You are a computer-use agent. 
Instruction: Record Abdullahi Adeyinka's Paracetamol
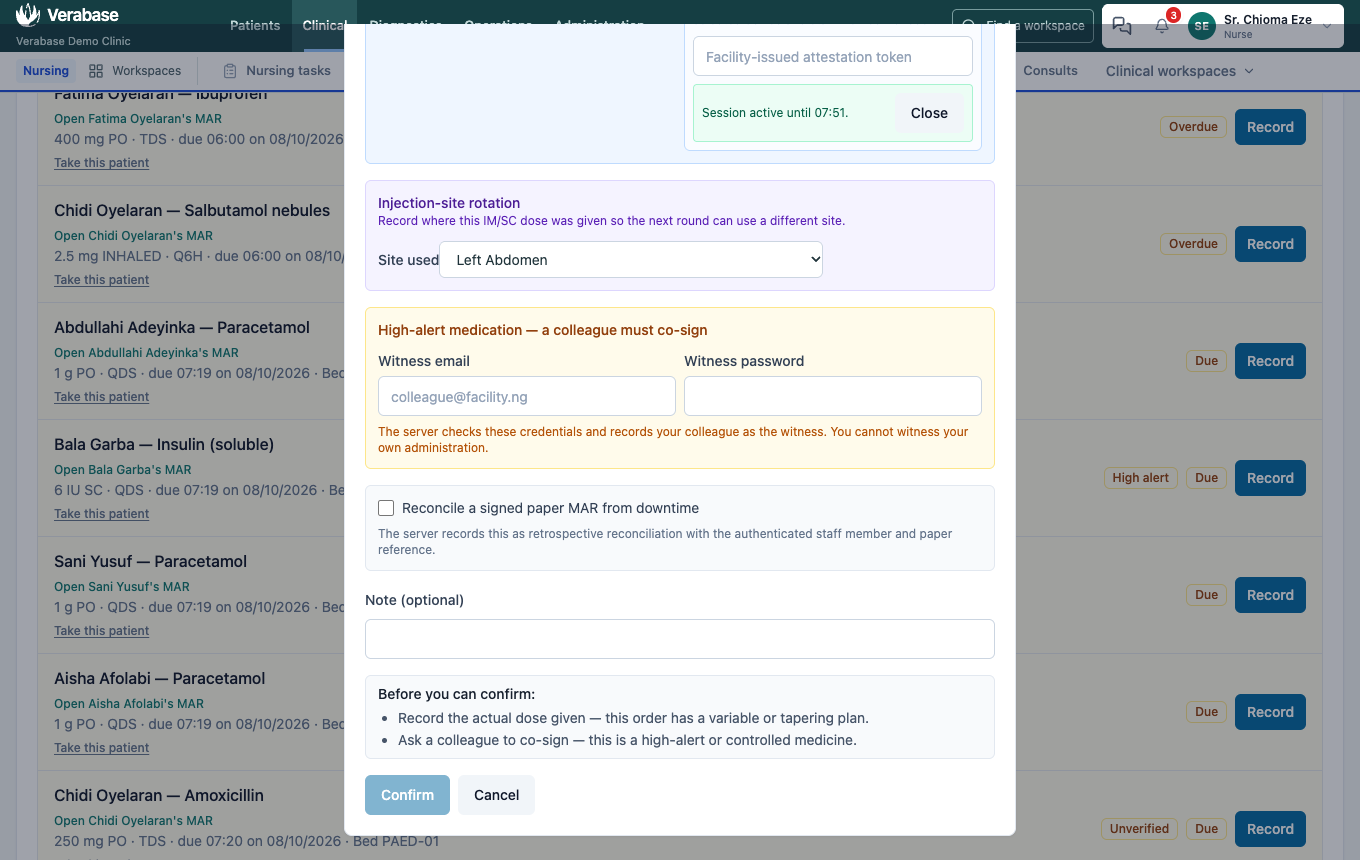[x=1270, y=361]
